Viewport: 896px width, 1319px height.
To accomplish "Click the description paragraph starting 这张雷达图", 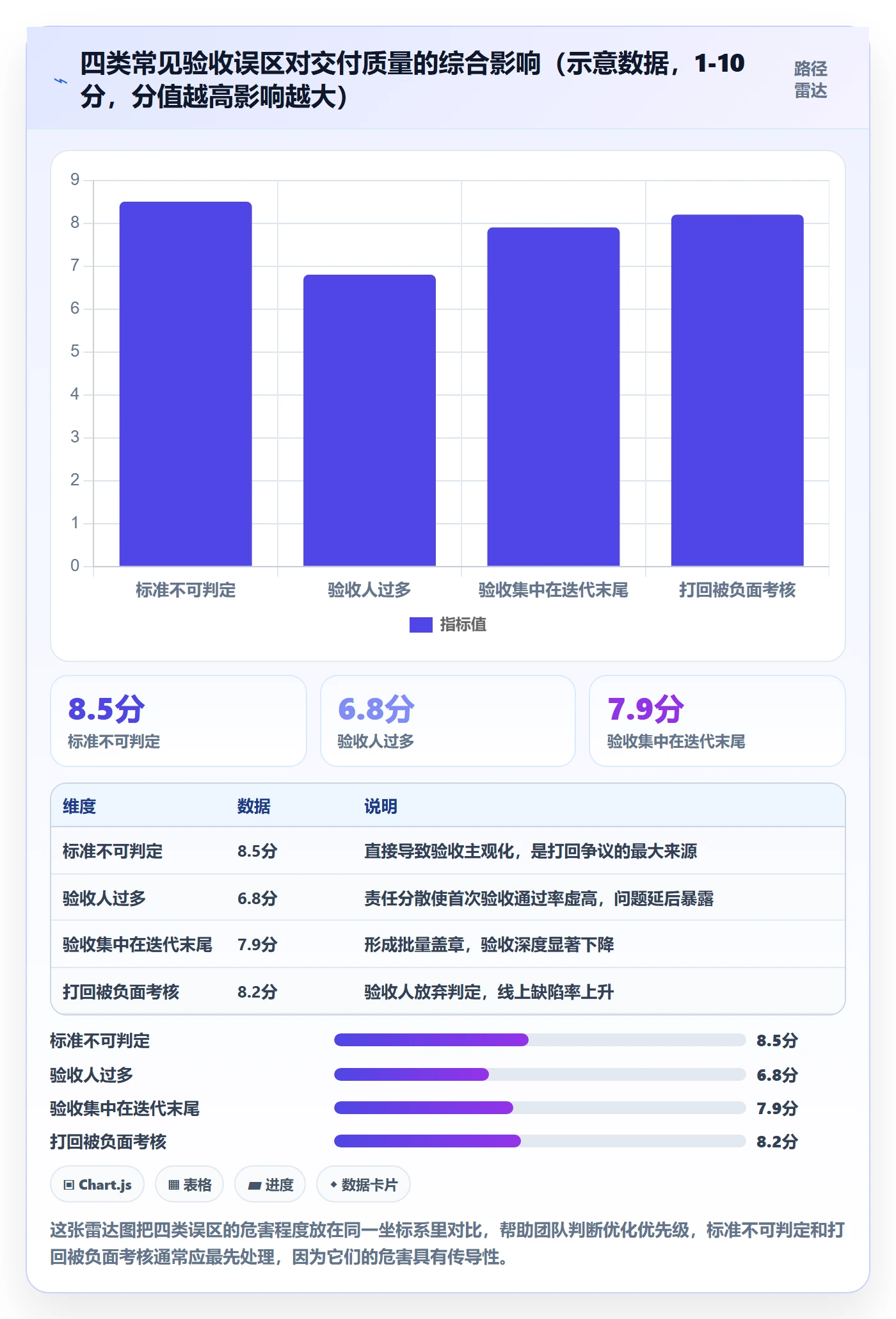I will [x=447, y=1243].
